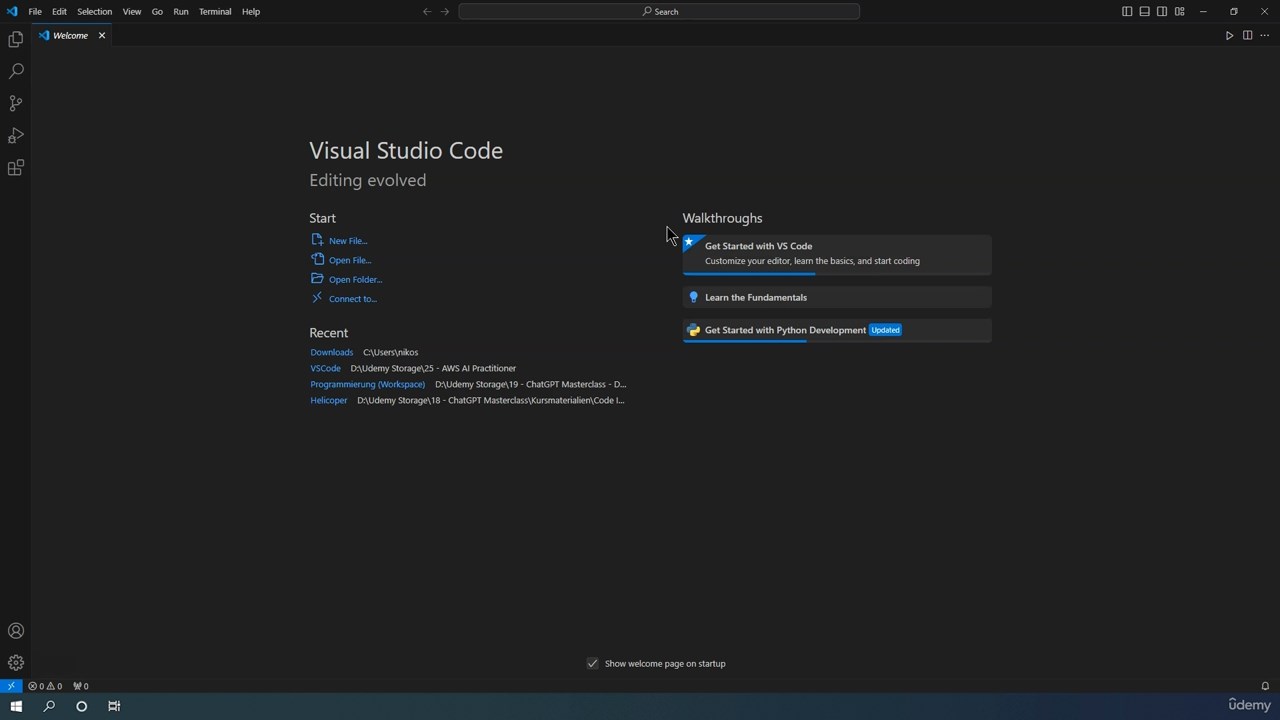Click the ports forwarded status indicator
1280x720 pixels.
(81, 686)
